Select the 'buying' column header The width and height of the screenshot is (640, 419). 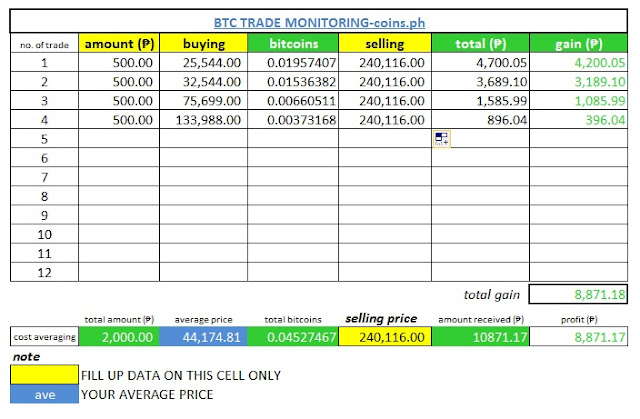(x=204, y=43)
